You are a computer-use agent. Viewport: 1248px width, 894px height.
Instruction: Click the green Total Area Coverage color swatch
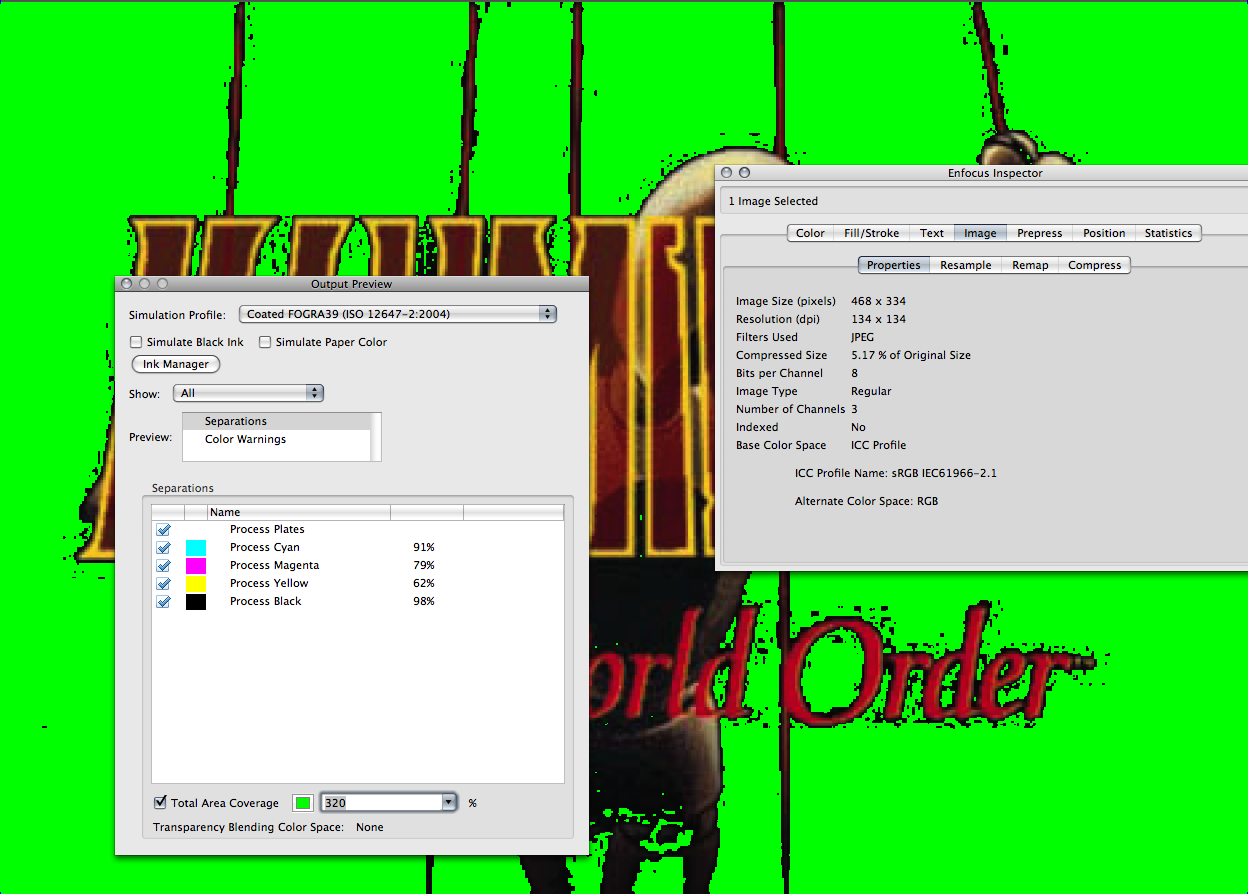pos(303,803)
